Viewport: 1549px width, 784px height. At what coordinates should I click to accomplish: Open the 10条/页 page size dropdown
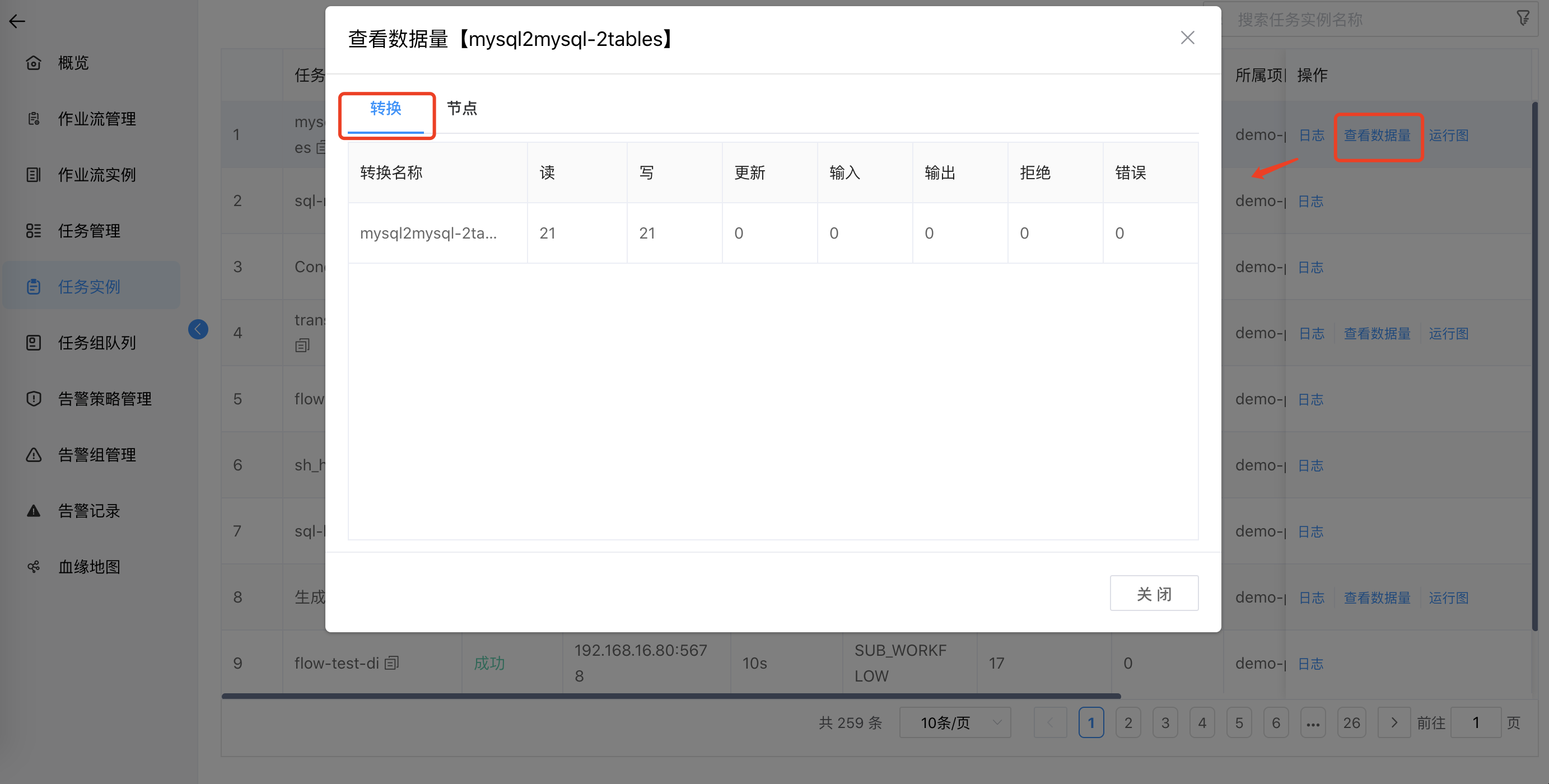click(954, 722)
